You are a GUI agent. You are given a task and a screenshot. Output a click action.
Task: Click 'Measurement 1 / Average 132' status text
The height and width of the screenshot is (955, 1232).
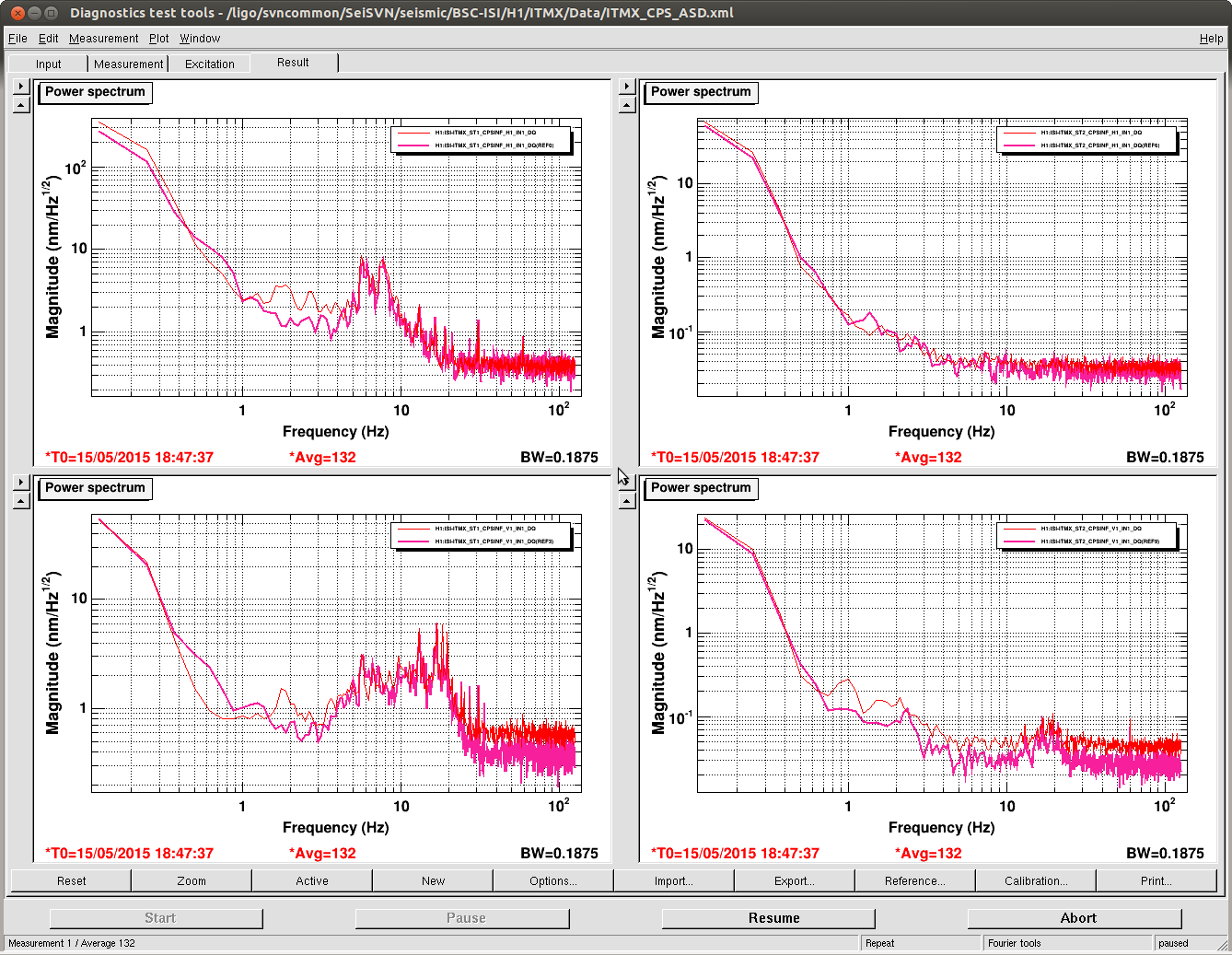coord(72,943)
